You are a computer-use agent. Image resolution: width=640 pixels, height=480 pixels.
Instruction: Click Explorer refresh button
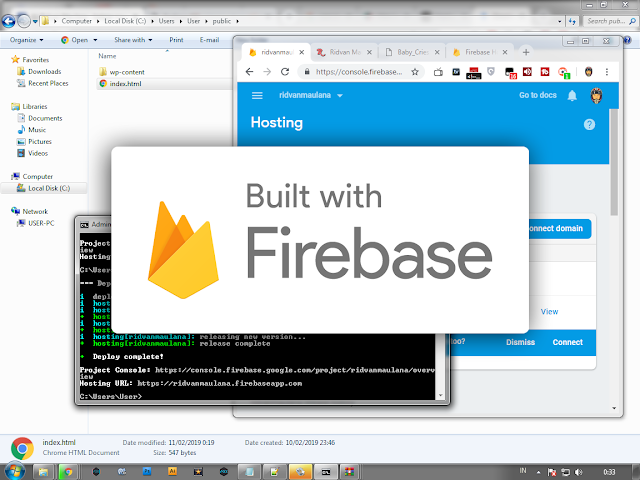(572, 21)
